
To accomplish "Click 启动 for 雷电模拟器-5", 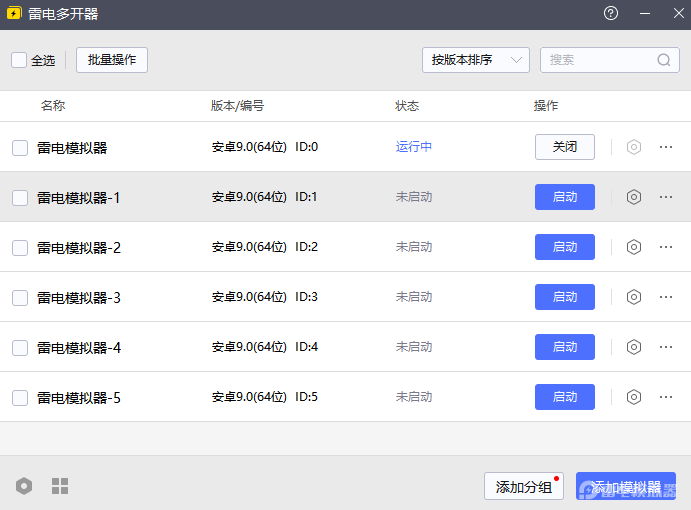I will [565, 397].
